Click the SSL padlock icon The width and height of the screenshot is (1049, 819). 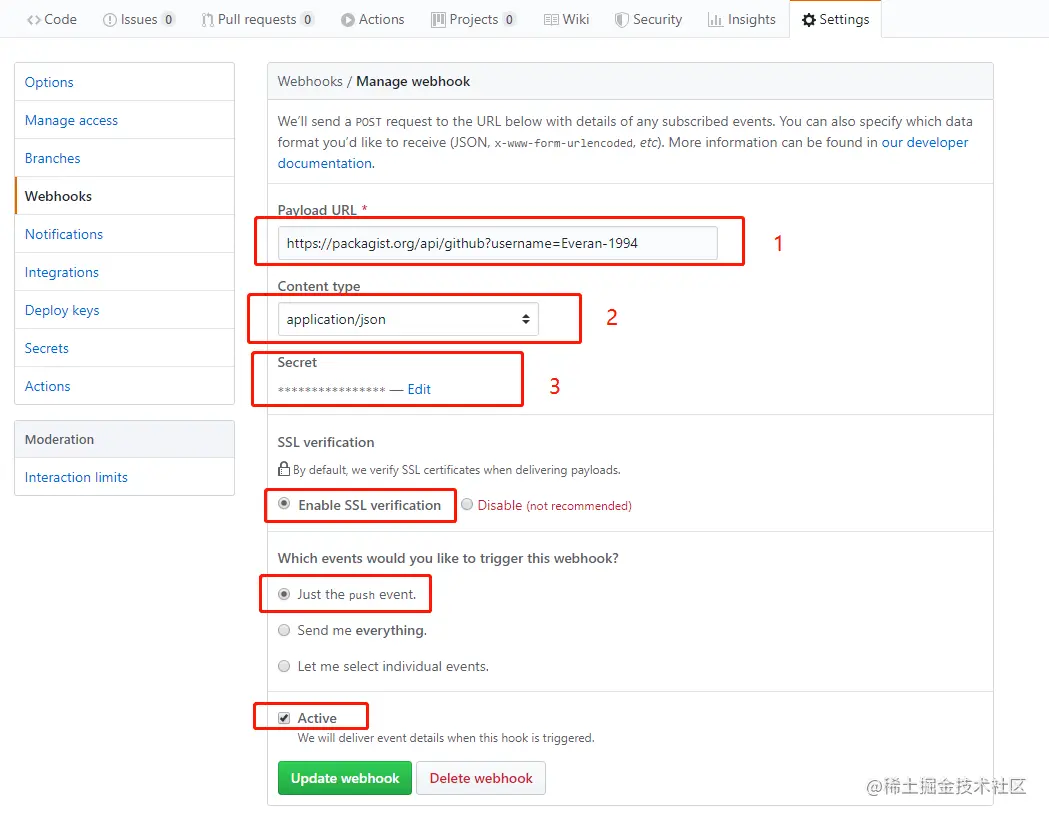coord(284,469)
